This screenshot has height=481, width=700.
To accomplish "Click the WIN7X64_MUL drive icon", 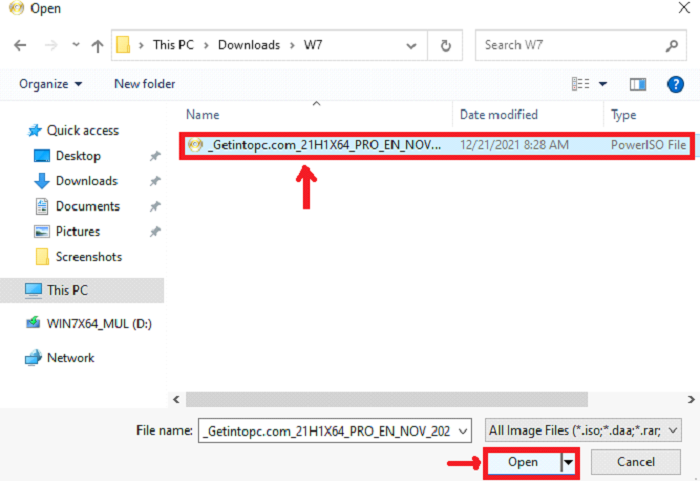I will (x=33, y=322).
